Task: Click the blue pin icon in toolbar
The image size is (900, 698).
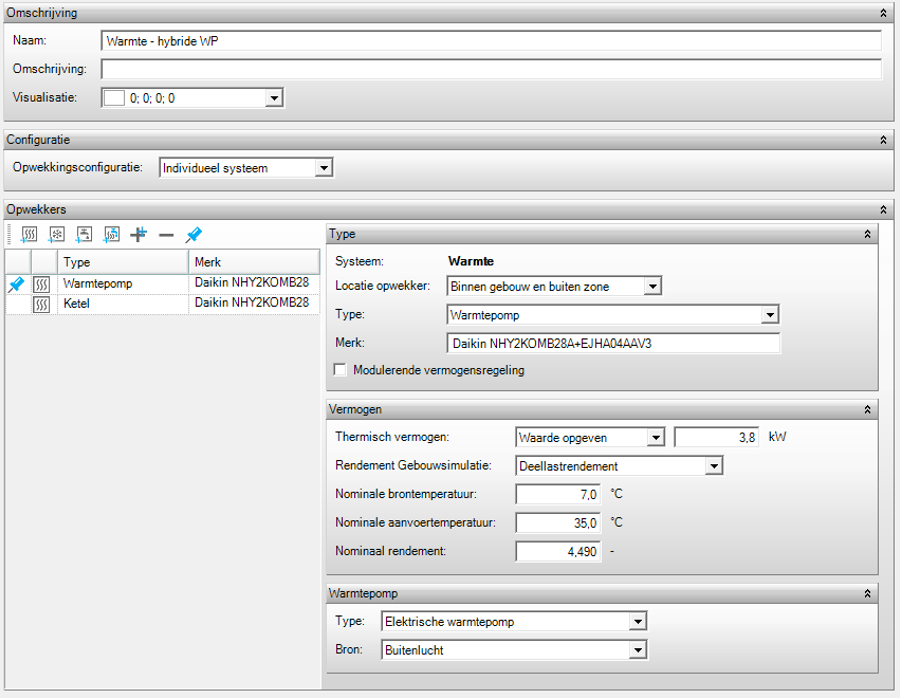Action: pos(193,234)
